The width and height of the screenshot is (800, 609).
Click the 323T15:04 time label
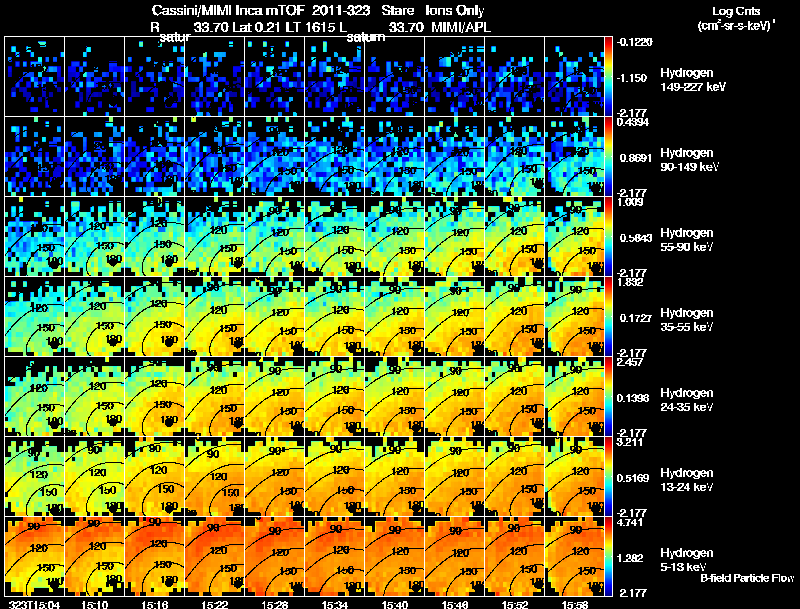click(34, 604)
